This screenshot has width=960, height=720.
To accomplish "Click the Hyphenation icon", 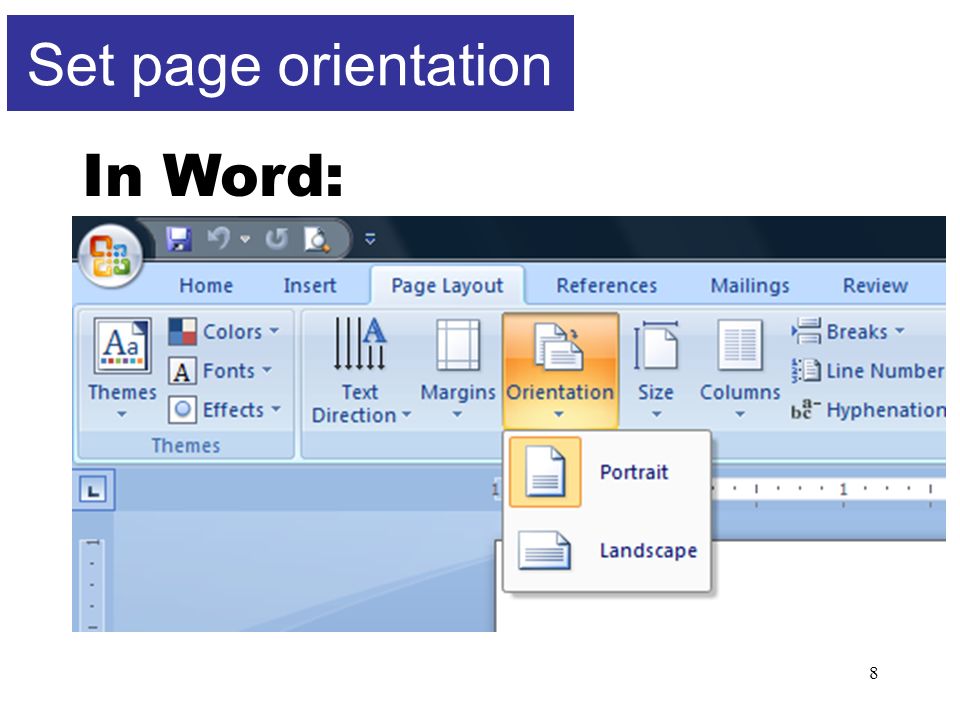I will [x=806, y=410].
